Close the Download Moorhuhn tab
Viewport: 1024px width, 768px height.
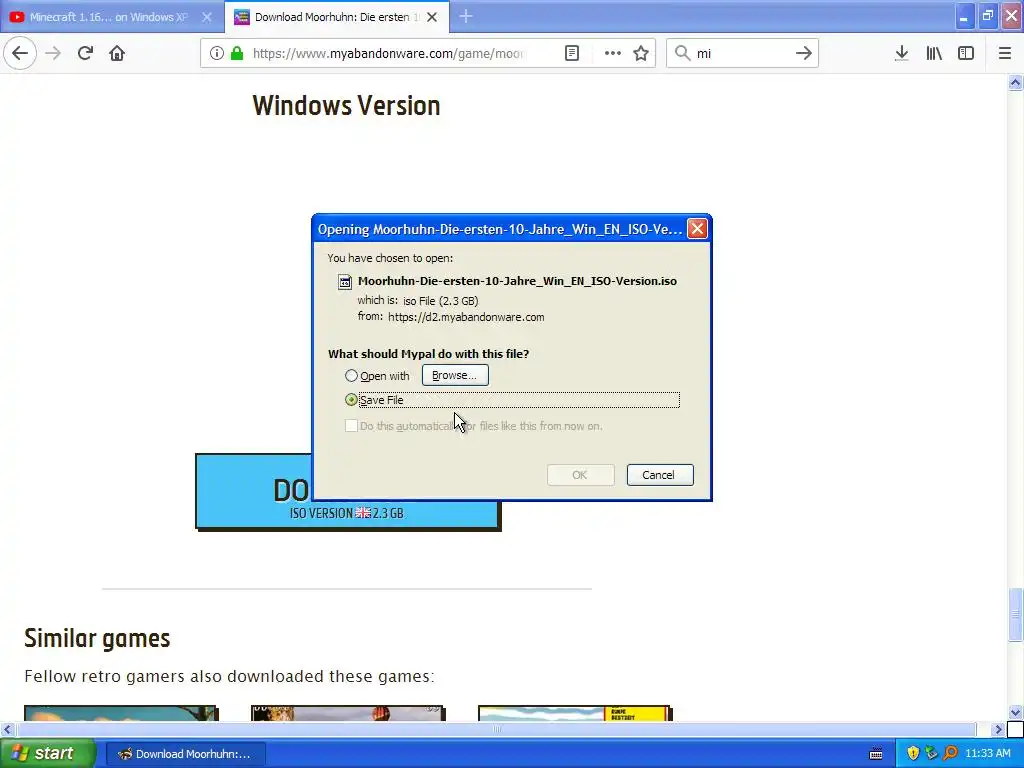pyautogui.click(x=432, y=17)
